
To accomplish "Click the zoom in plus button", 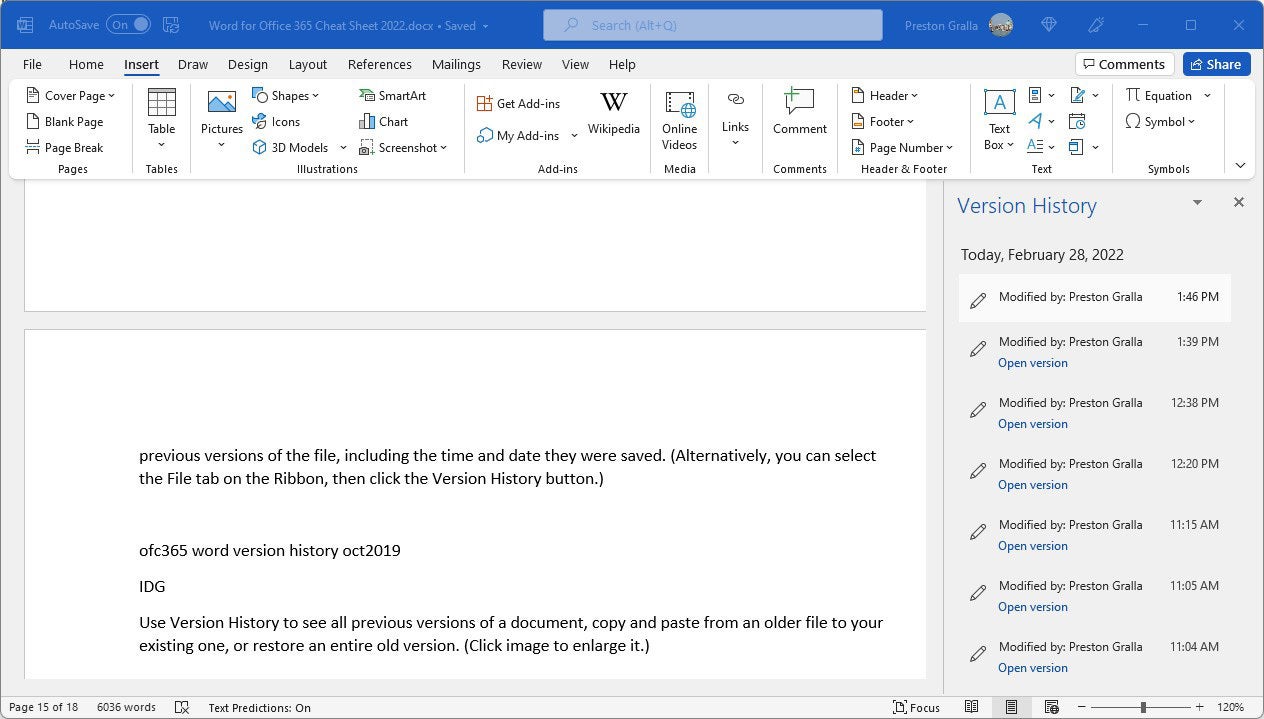I will 1200,707.
